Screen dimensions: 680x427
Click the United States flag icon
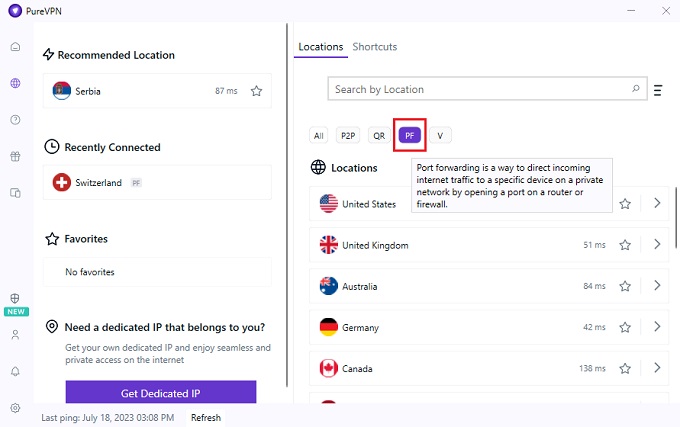pyautogui.click(x=329, y=204)
